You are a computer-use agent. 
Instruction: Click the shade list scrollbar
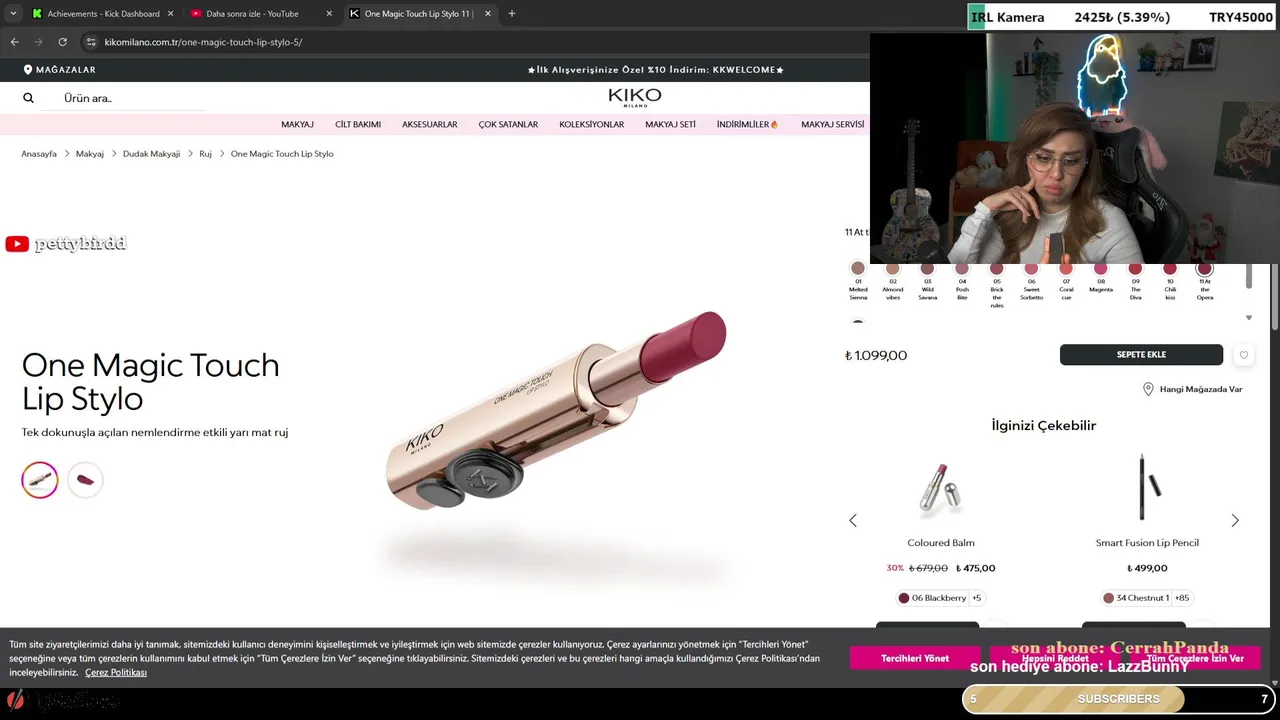(x=1248, y=276)
